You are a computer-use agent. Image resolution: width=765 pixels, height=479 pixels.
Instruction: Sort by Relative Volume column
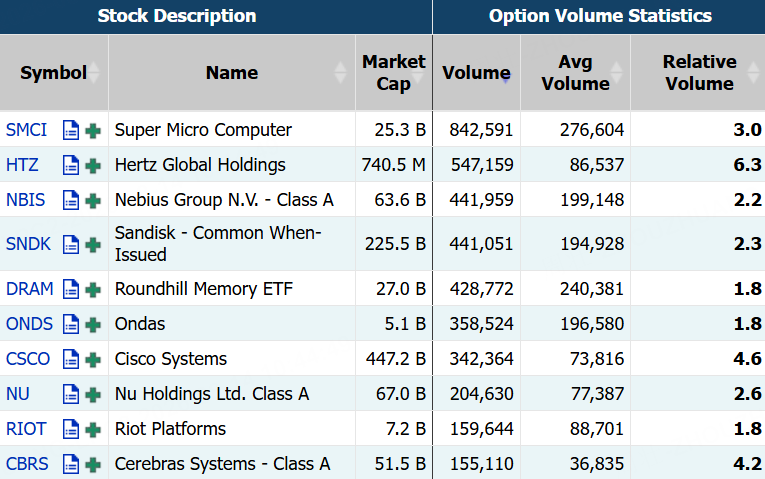tap(698, 73)
